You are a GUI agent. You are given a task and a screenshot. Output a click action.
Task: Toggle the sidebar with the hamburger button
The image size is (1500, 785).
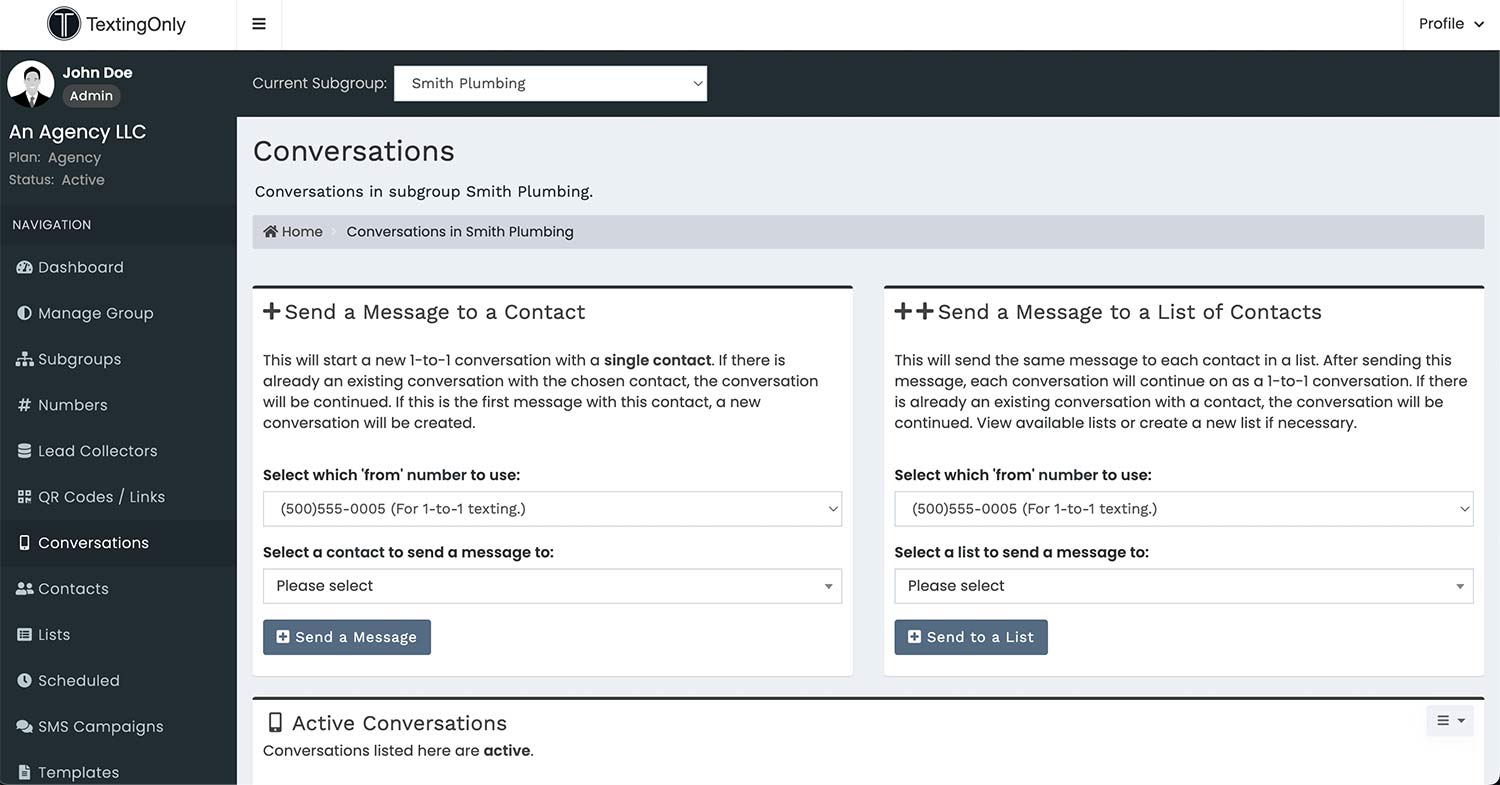click(x=258, y=23)
